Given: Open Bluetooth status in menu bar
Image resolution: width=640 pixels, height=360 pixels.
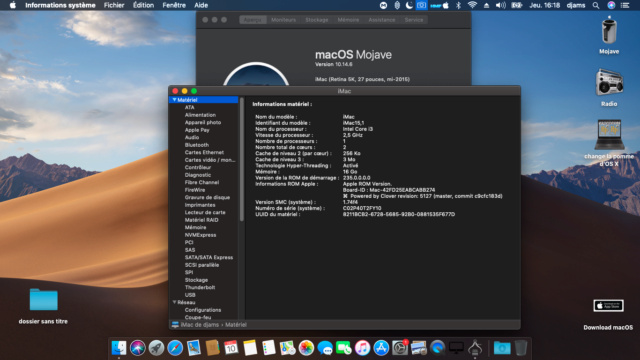Looking at the screenshot, I should coord(458,5).
